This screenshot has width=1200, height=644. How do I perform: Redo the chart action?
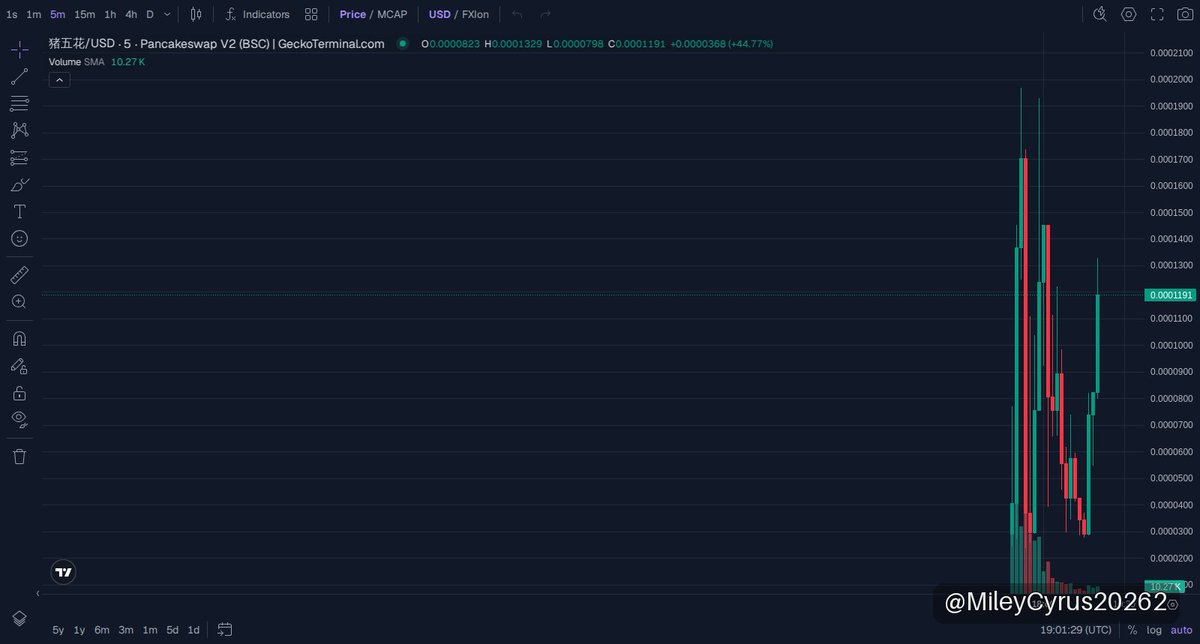tap(545, 14)
